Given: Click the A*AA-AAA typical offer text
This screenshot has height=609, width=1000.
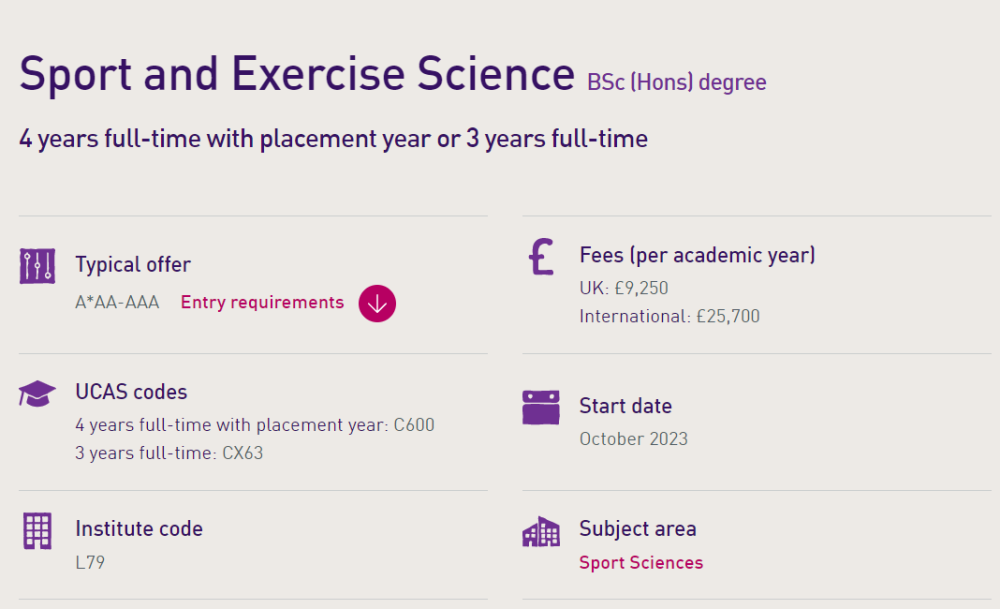Looking at the screenshot, I should (117, 302).
